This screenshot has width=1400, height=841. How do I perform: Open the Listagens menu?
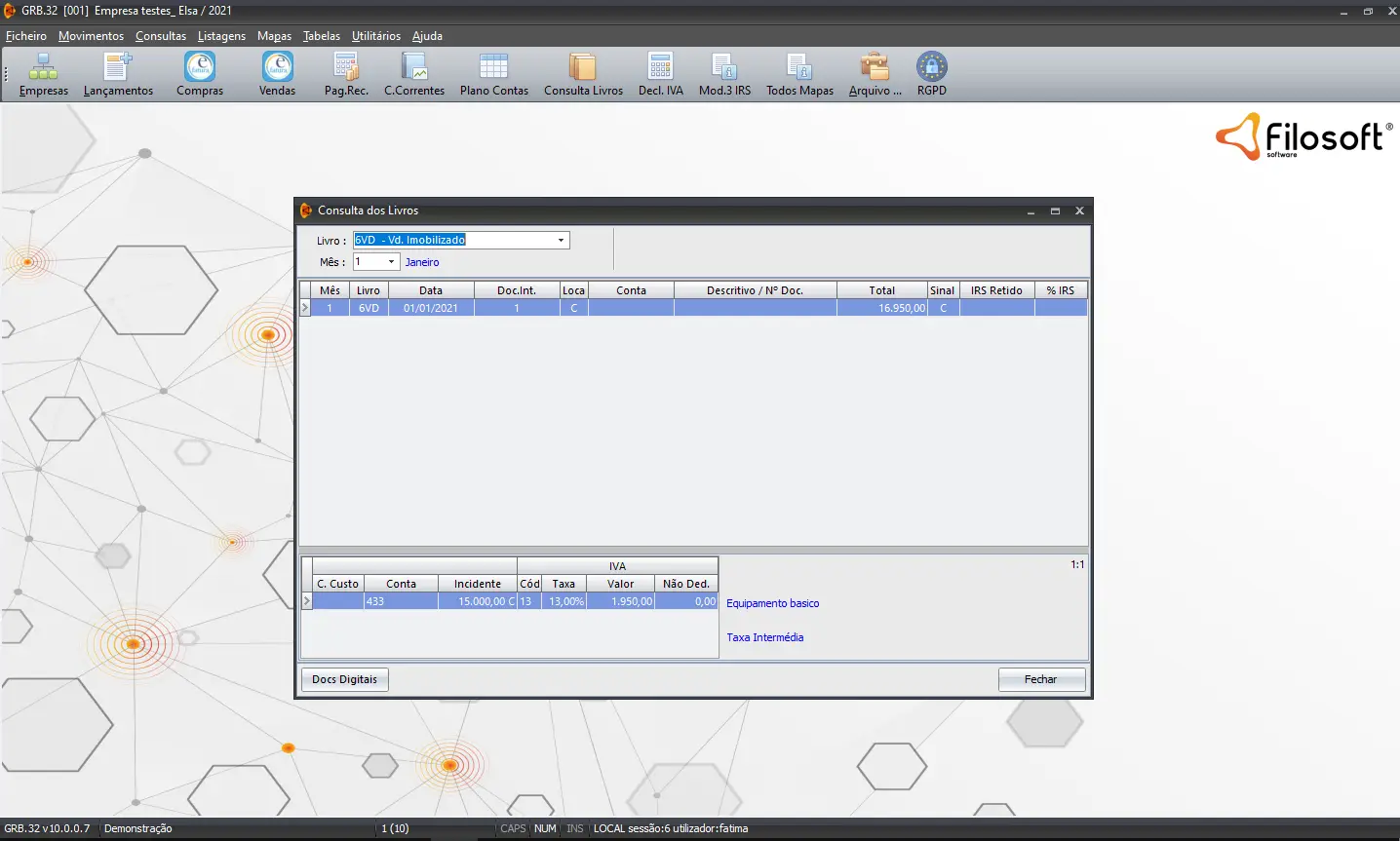tap(221, 36)
